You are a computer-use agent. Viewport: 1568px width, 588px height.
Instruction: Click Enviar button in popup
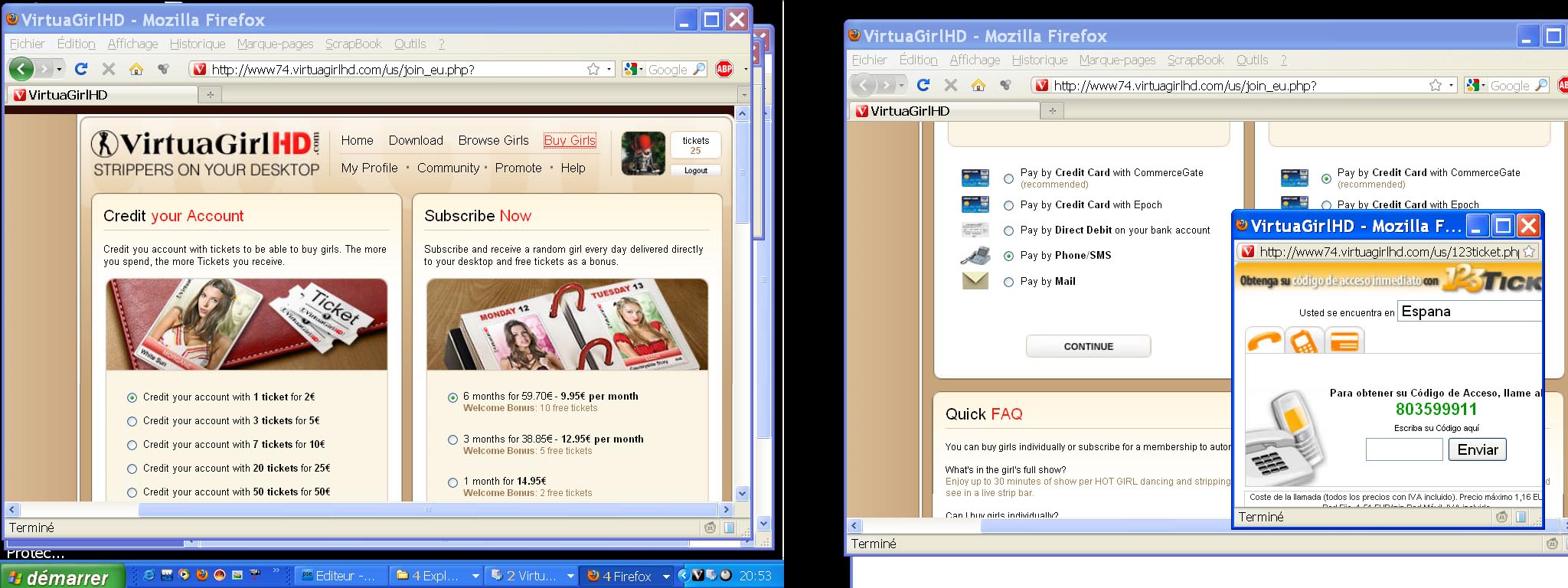tap(1477, 449)
